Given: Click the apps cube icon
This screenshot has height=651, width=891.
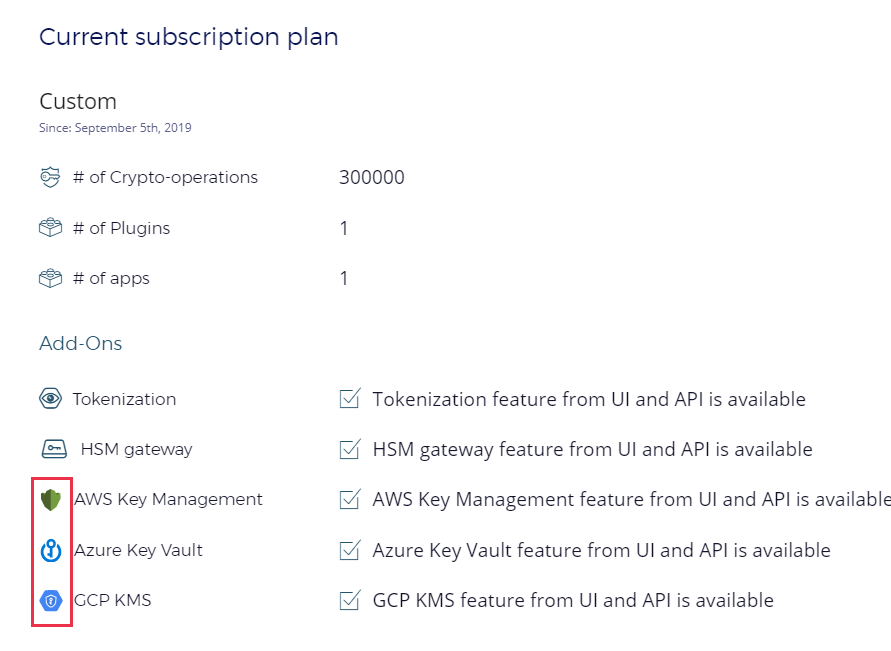Looking at the screenshot, I should point(50,278).
